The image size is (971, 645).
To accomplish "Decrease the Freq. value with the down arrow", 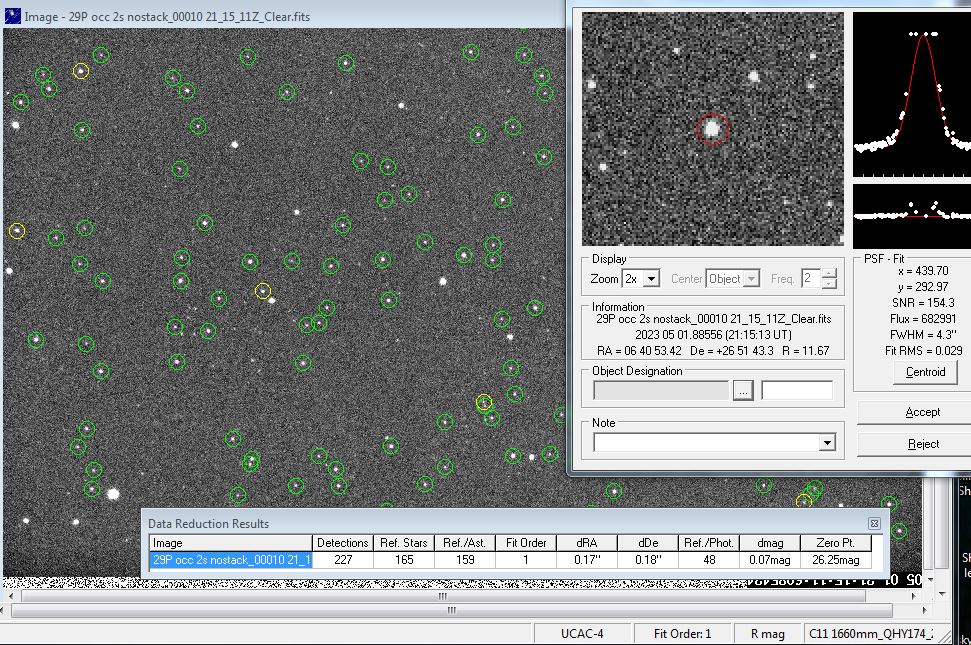I will coord(829,283).
